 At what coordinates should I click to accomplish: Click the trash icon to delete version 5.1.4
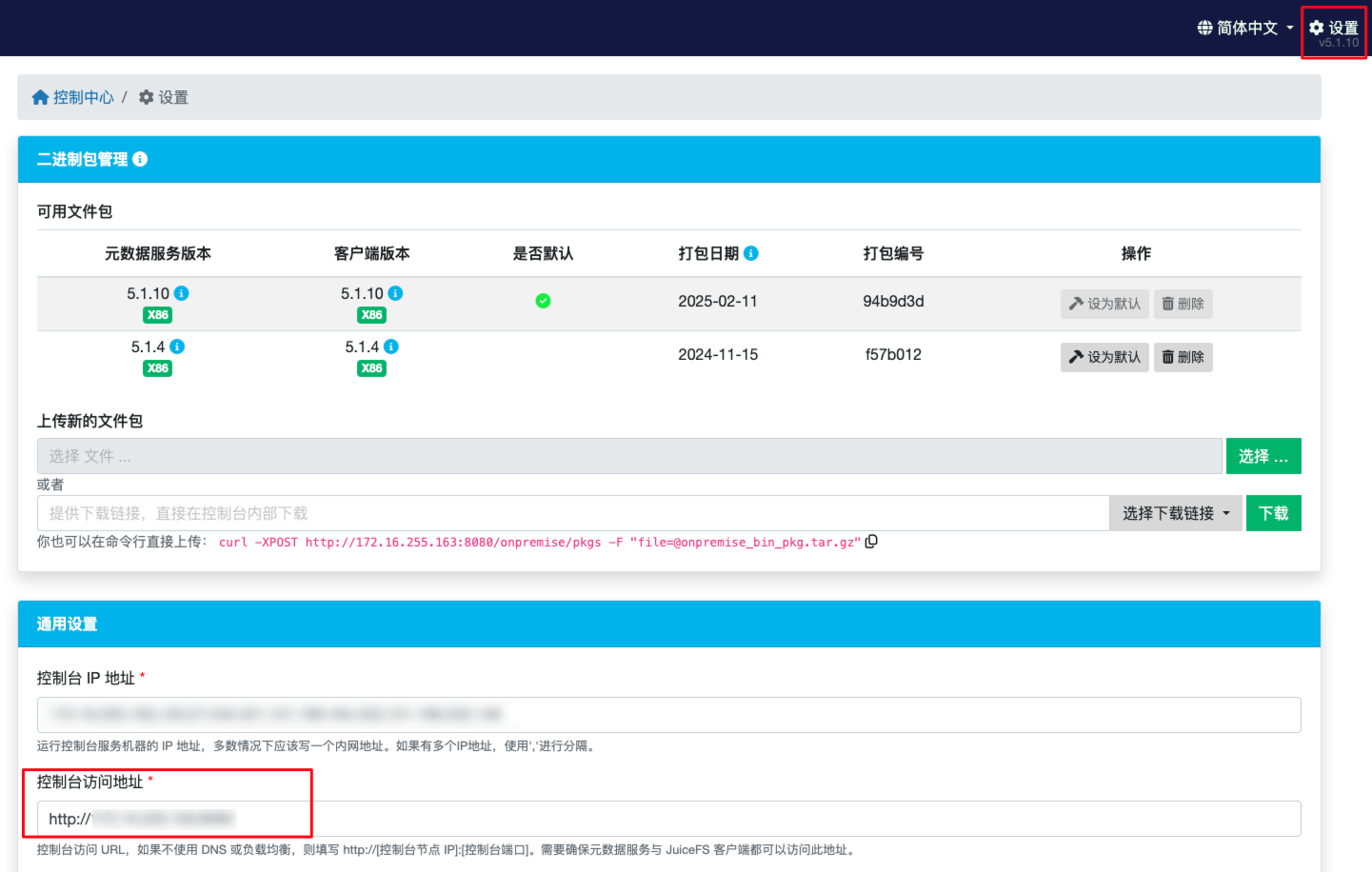pyautogui.click(x=1183, y=357)
